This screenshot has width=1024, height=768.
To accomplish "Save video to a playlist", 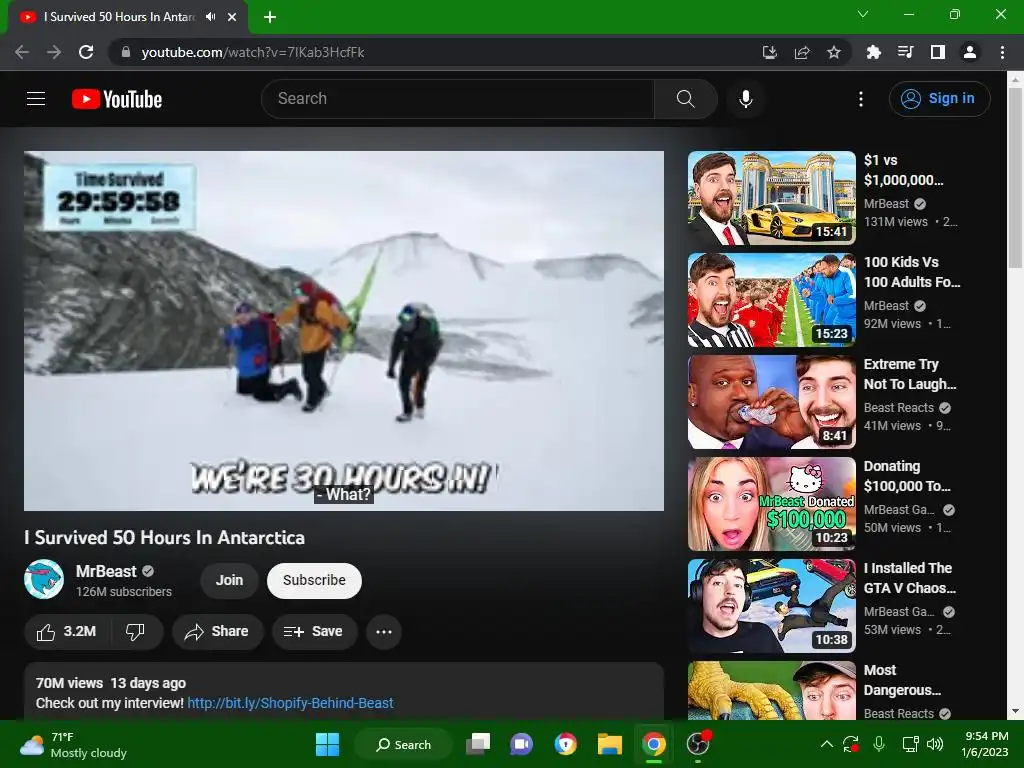I will [x=314, y=632].
